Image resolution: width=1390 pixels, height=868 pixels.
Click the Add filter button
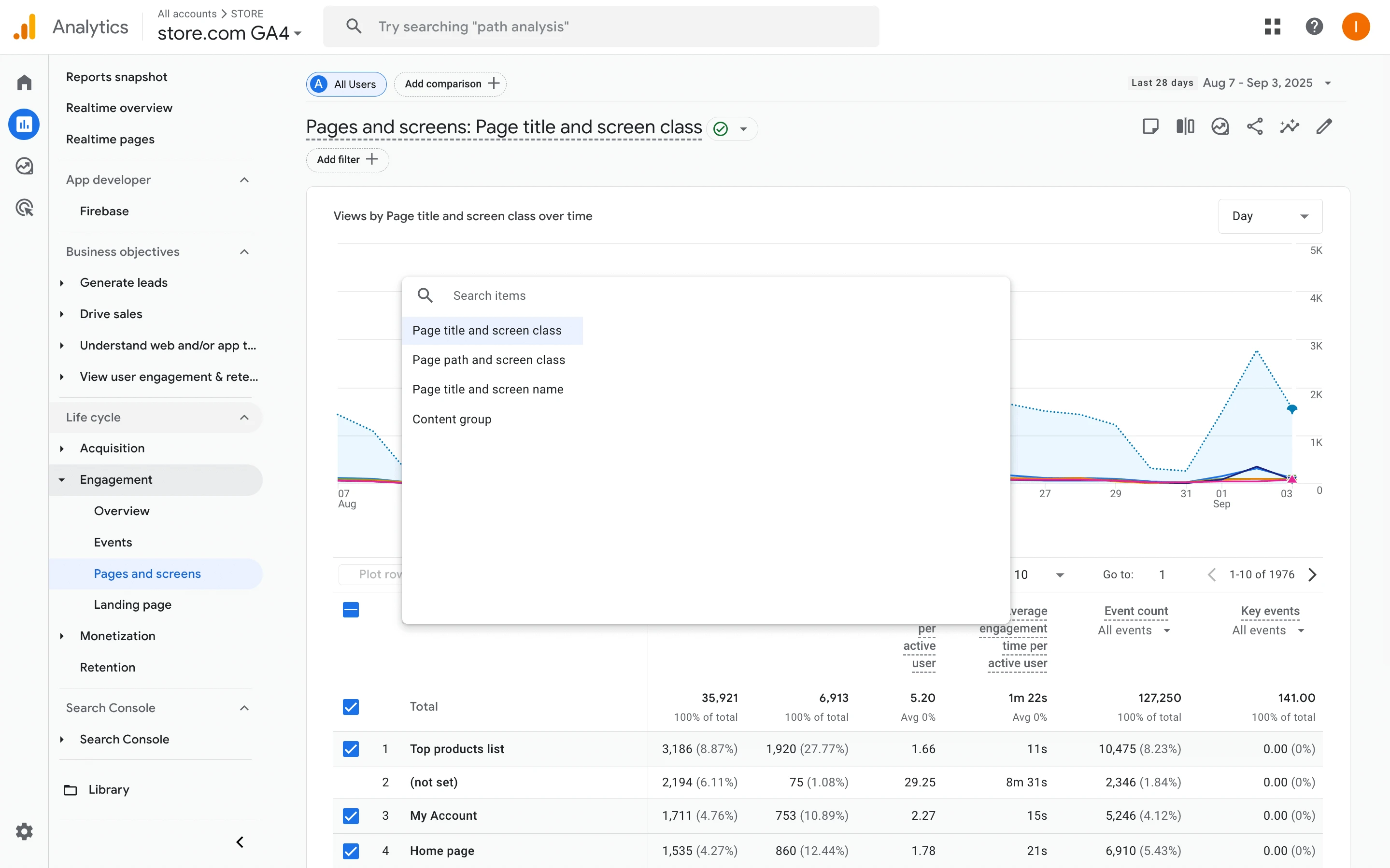click(347, 160)
